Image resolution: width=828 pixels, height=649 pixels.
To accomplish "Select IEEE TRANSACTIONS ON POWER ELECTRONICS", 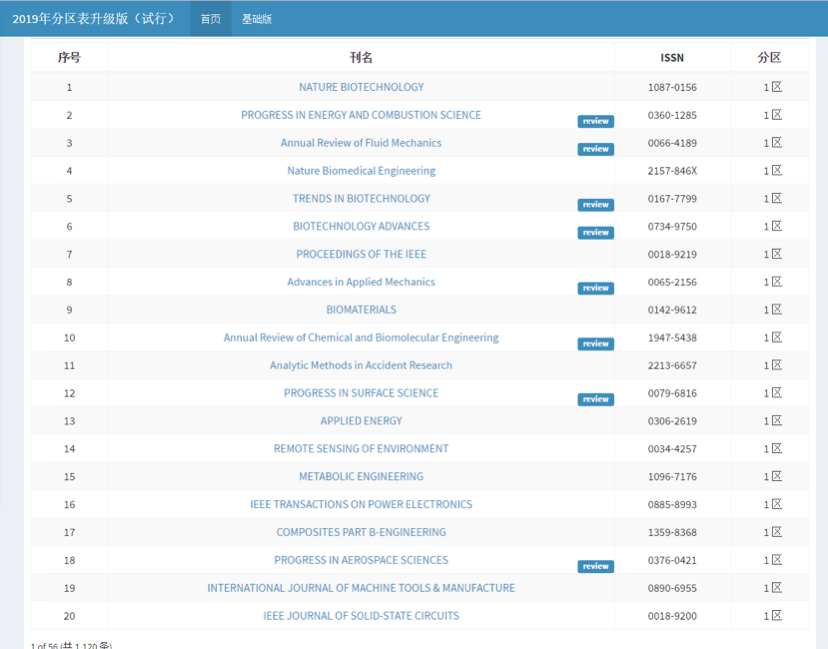I will tap(361, 505).
